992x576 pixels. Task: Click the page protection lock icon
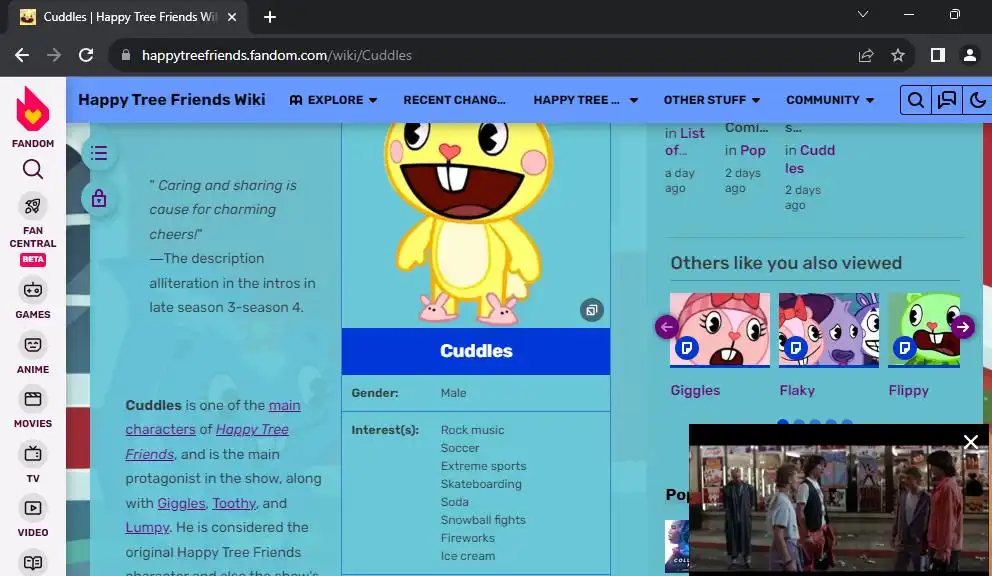coord(99,199)
